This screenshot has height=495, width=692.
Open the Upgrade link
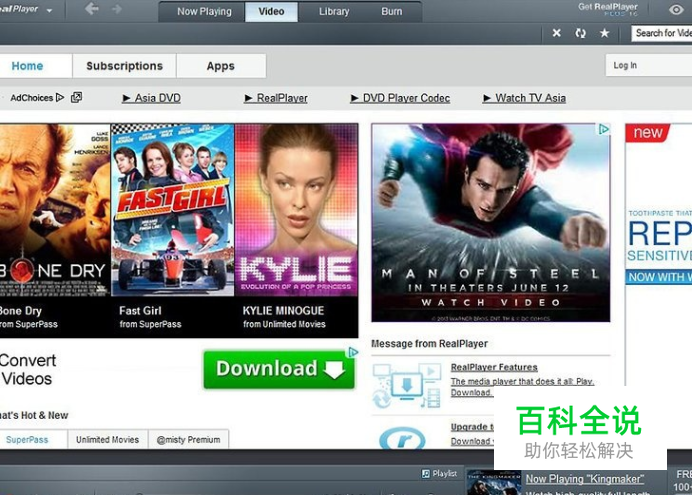(472, 427)
